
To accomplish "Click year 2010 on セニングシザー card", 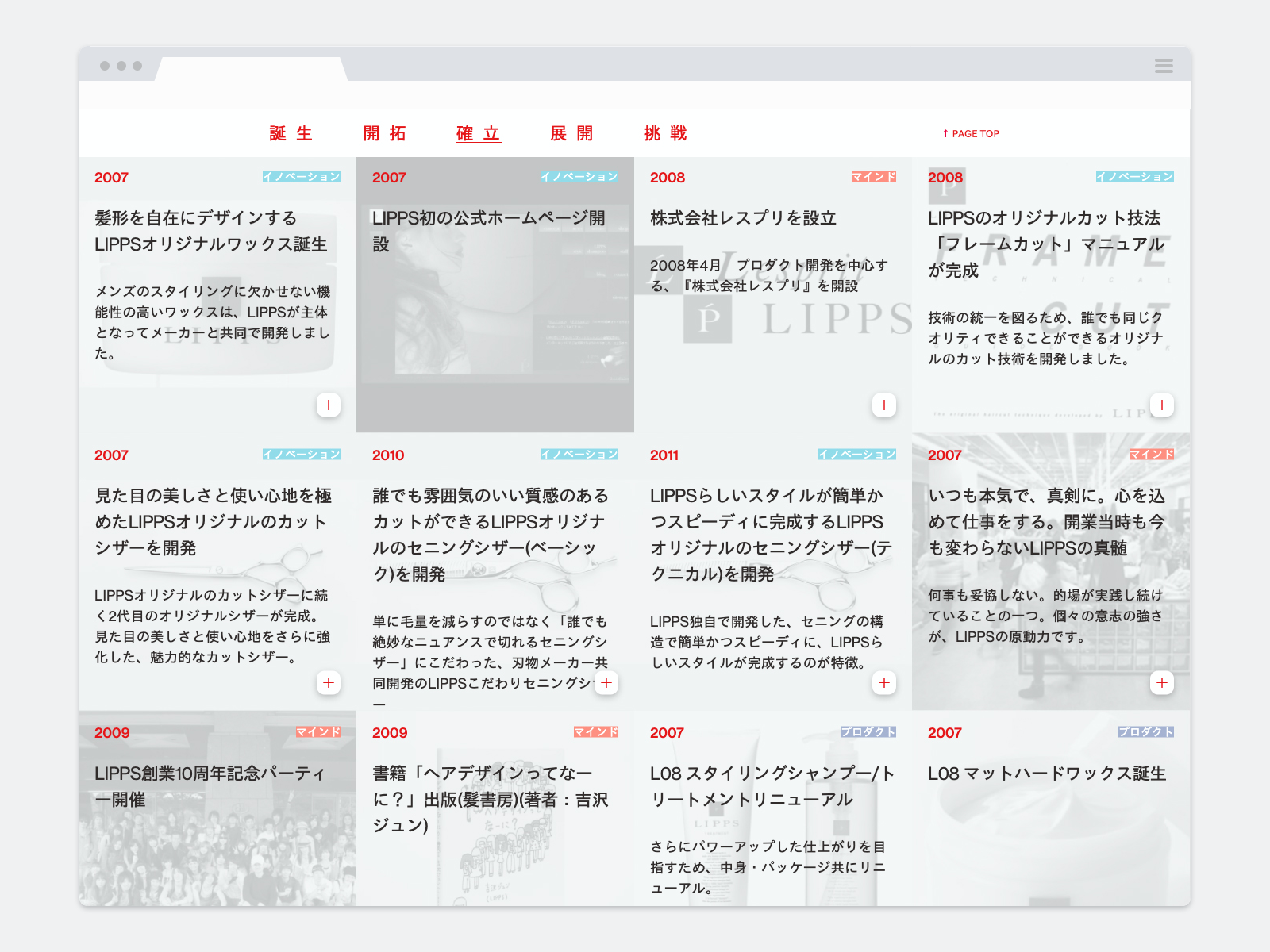I will tap(388, 455).
